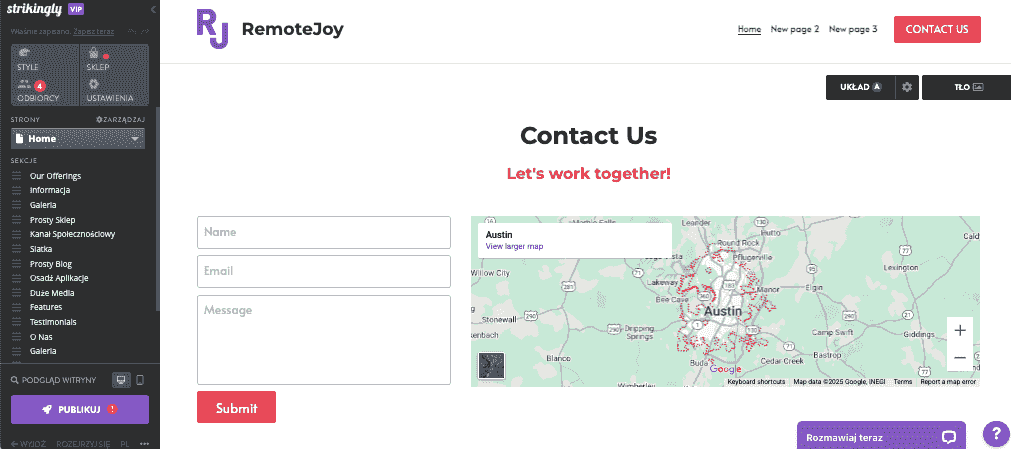Click View larger map link
Image resolution: width=1011 pixels, height=449 pixels.
coord(515,246)
